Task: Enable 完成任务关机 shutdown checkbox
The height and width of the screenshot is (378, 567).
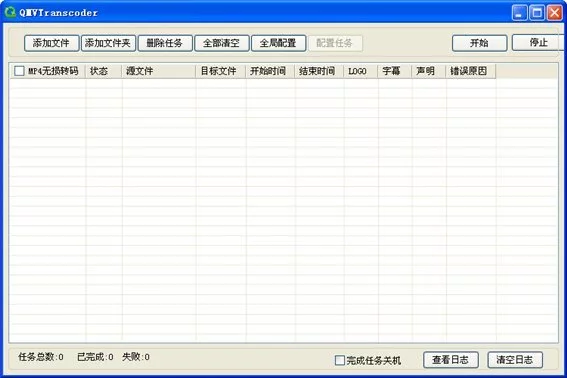Action: (340, 360)
